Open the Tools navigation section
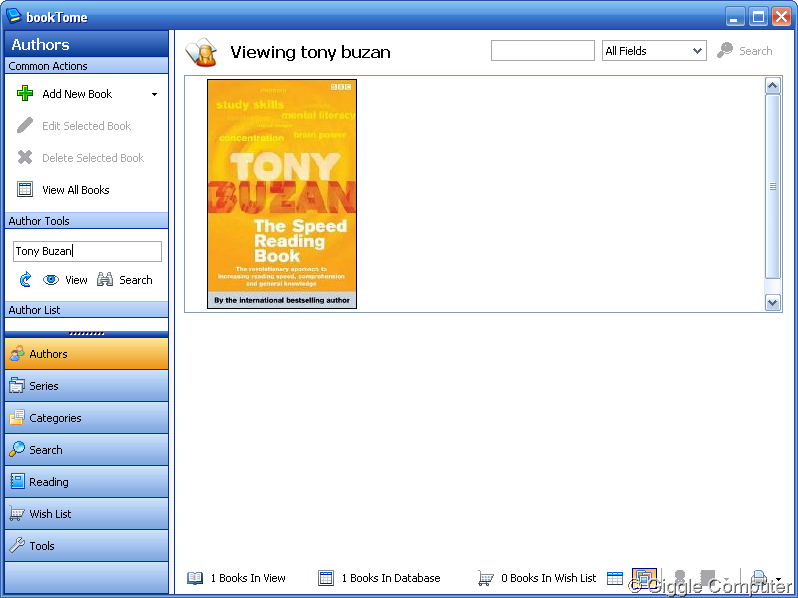 click(87, 546)
